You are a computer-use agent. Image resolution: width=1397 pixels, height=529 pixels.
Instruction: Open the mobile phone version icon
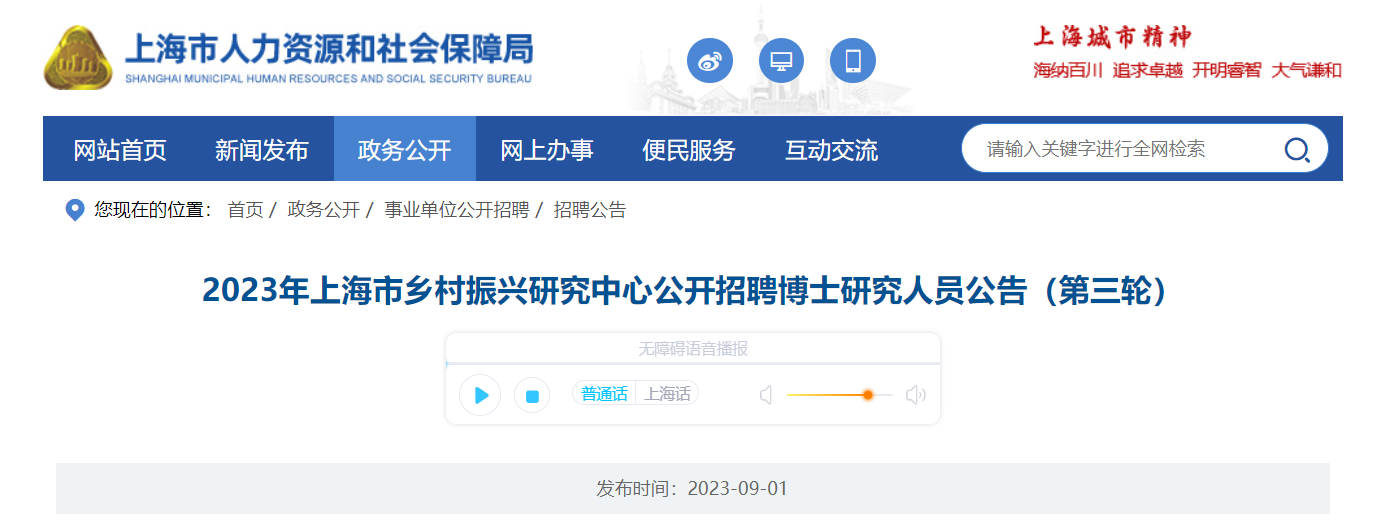[853, 61]
